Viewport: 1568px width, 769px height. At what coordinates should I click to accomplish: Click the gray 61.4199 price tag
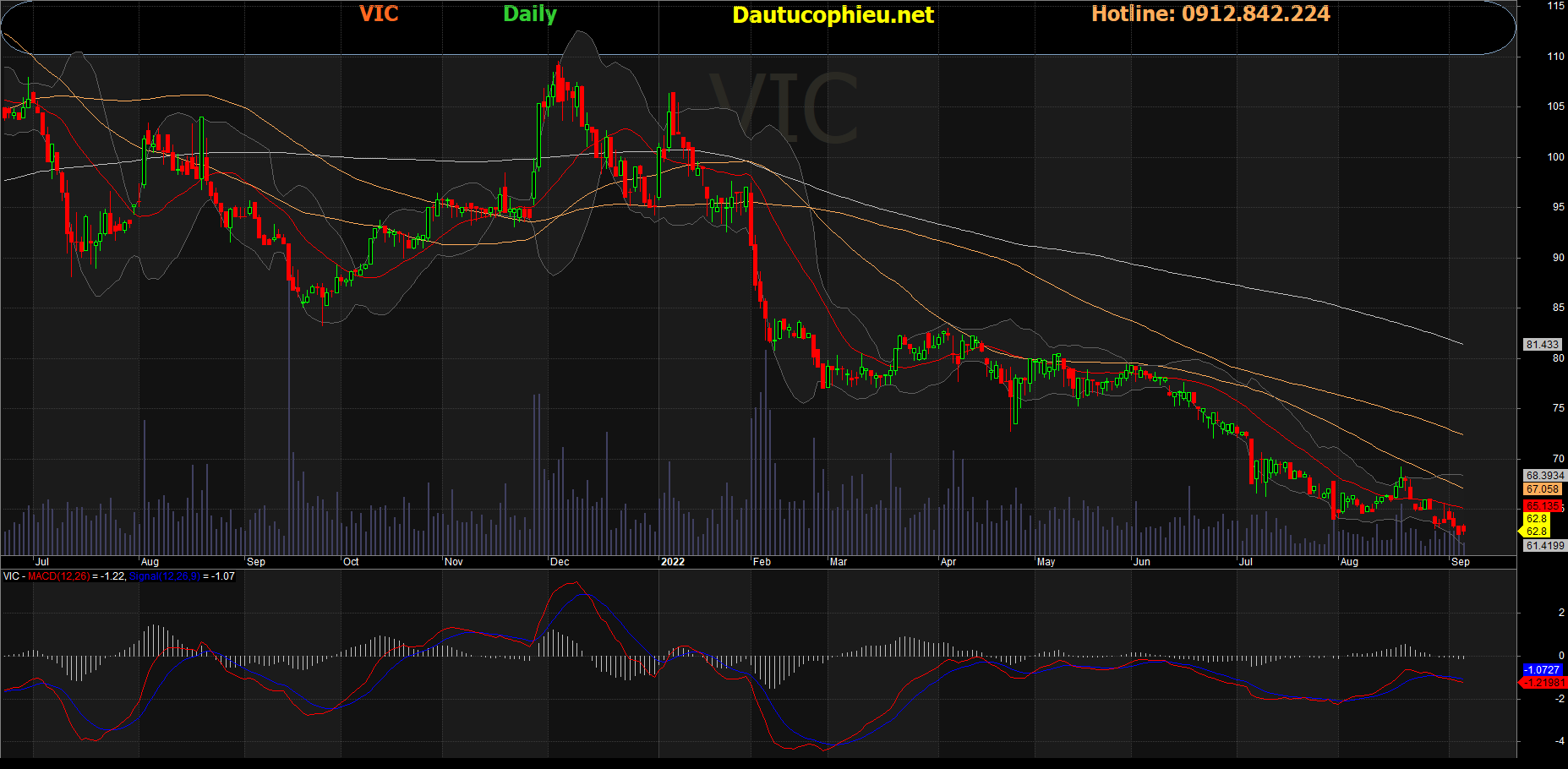[x=1544, y=546]
